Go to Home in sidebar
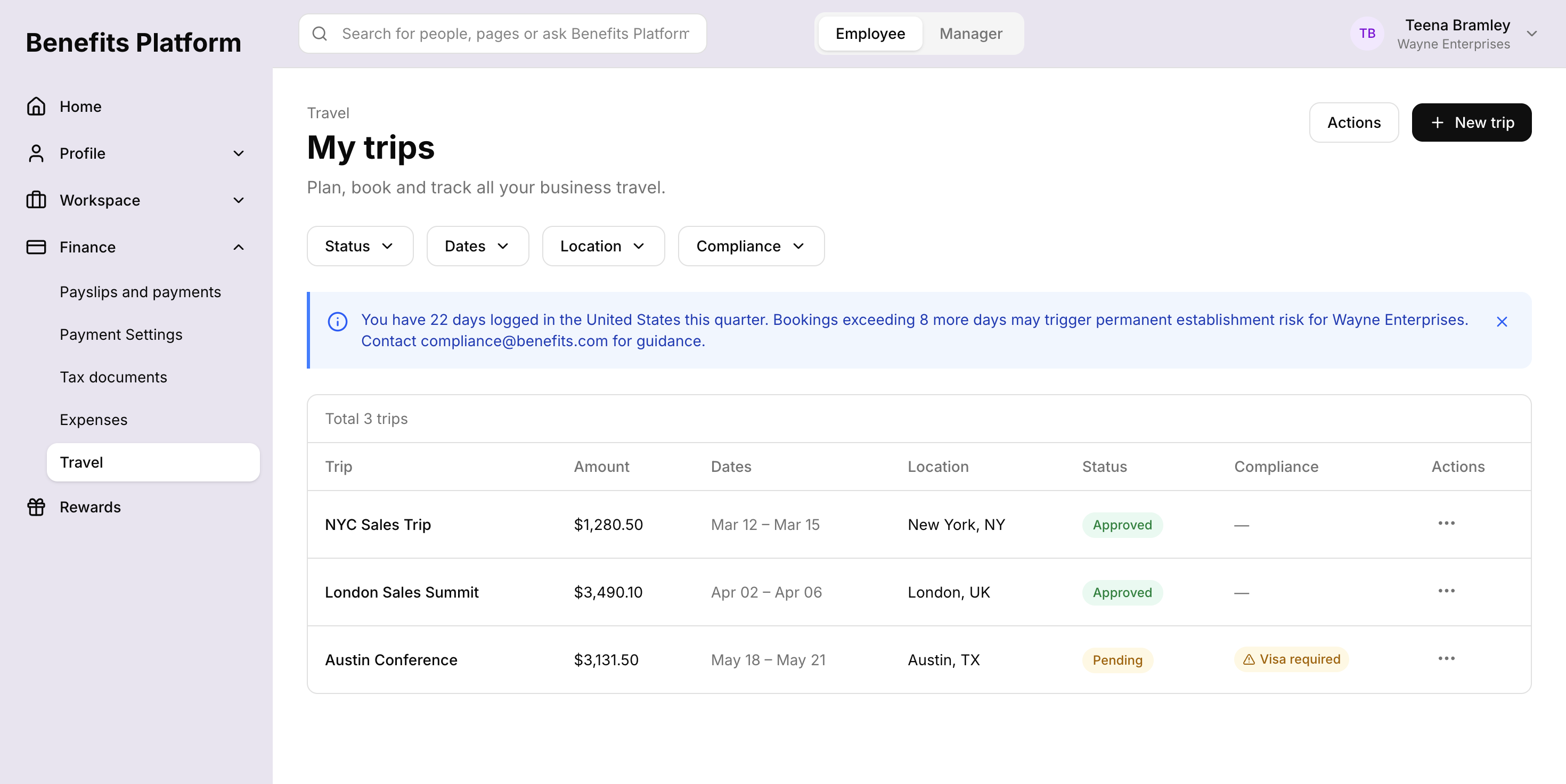The image size is (1566, 784). point(80,107)
